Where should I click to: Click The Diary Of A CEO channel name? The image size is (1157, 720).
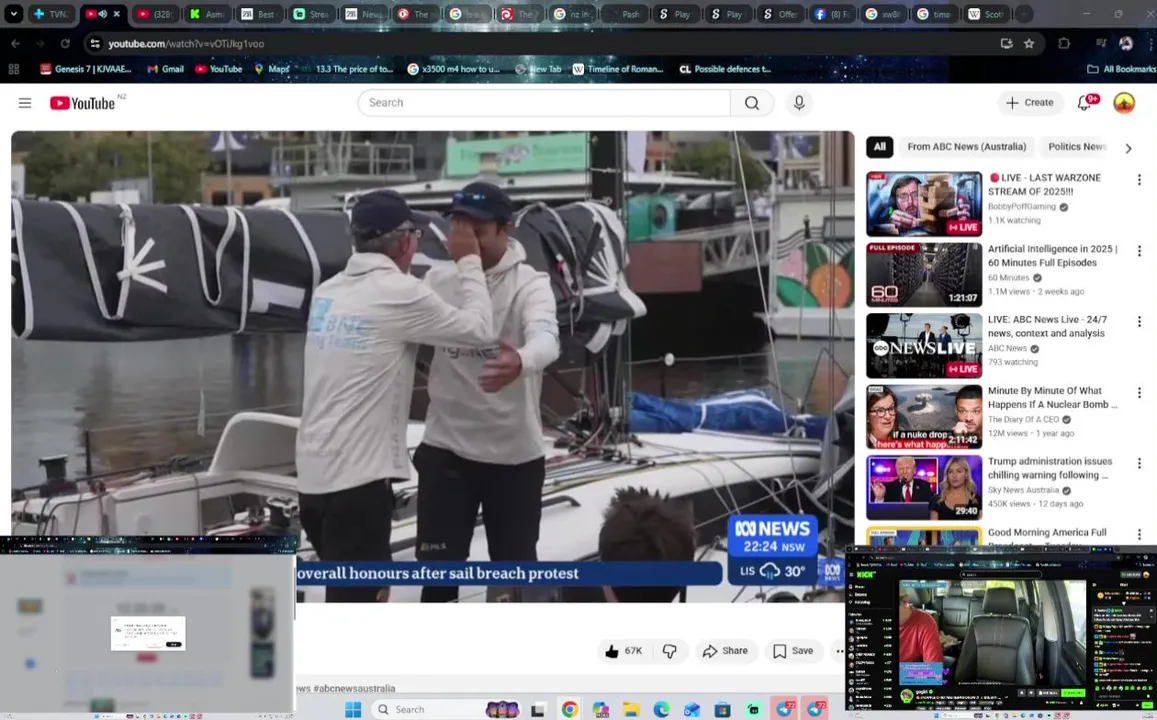1023,420
